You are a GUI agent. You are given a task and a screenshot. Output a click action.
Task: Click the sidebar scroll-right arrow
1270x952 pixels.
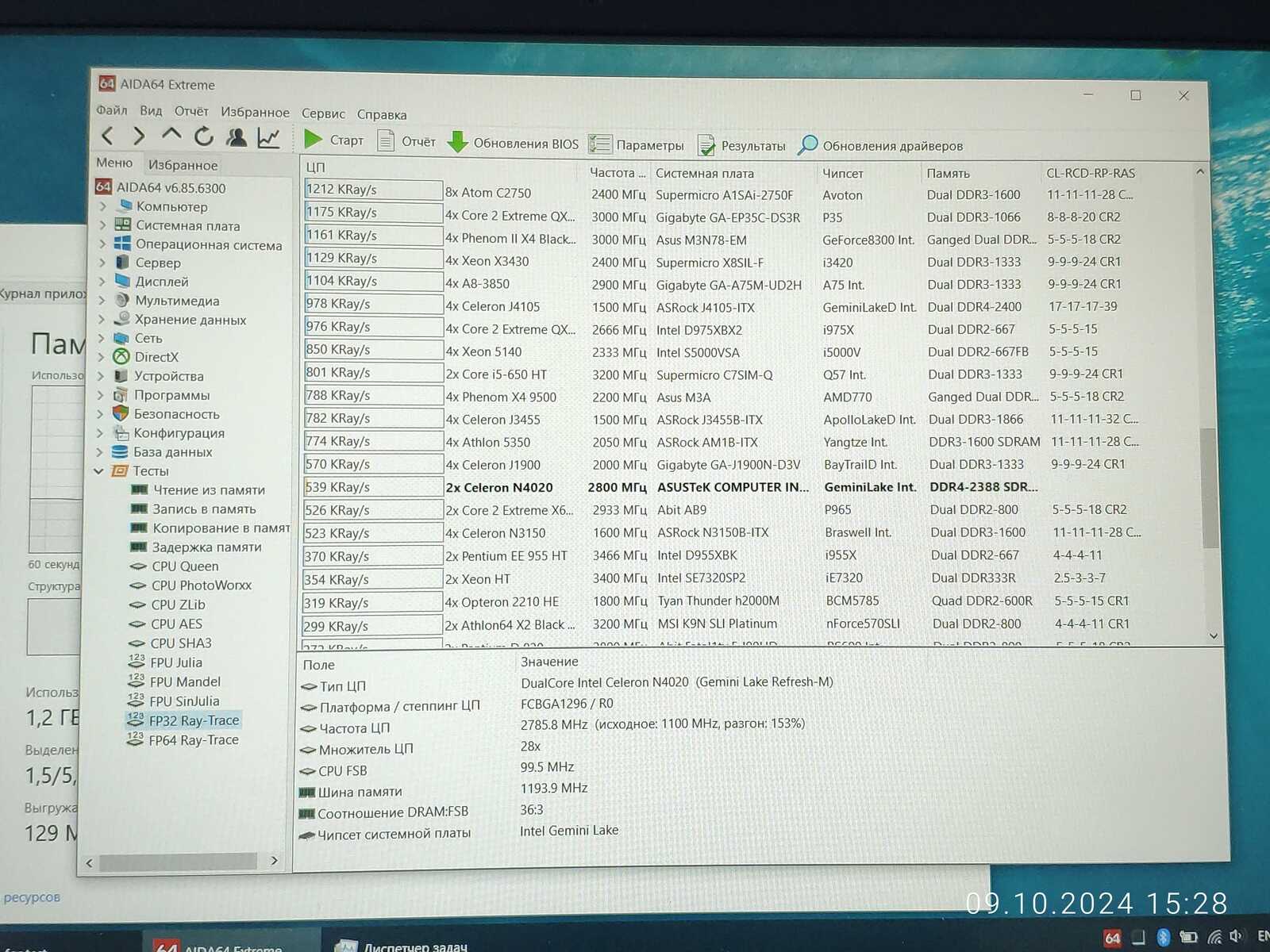pyautogui.click(x=275, y=861)
